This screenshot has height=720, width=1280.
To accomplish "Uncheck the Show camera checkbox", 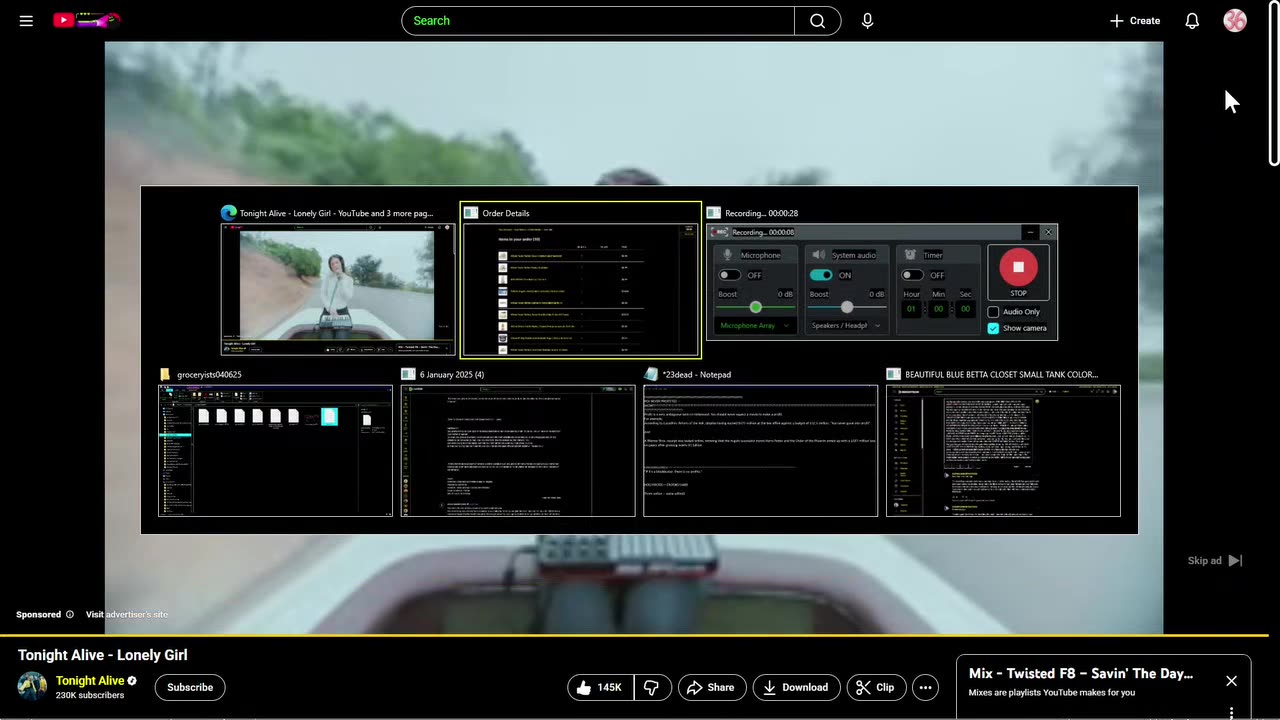I will 993,328.
